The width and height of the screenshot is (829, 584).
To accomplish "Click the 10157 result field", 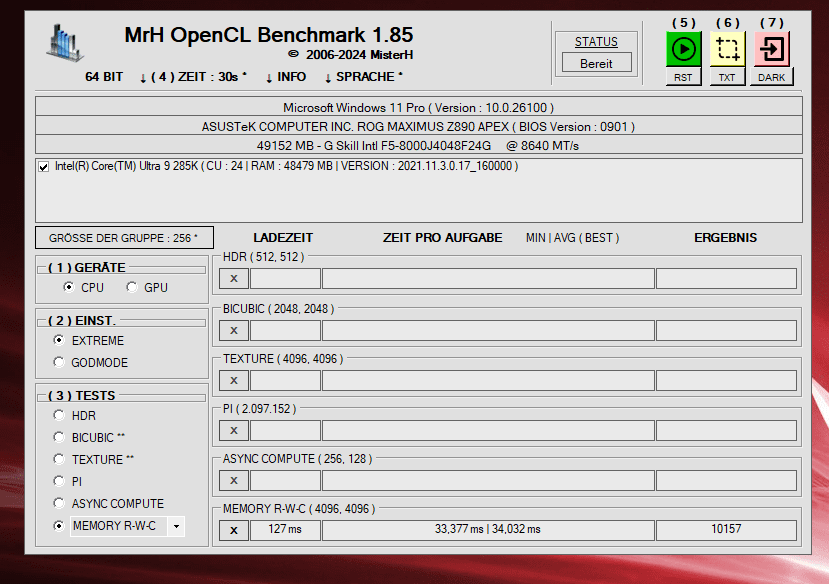I will pos(726,530).
